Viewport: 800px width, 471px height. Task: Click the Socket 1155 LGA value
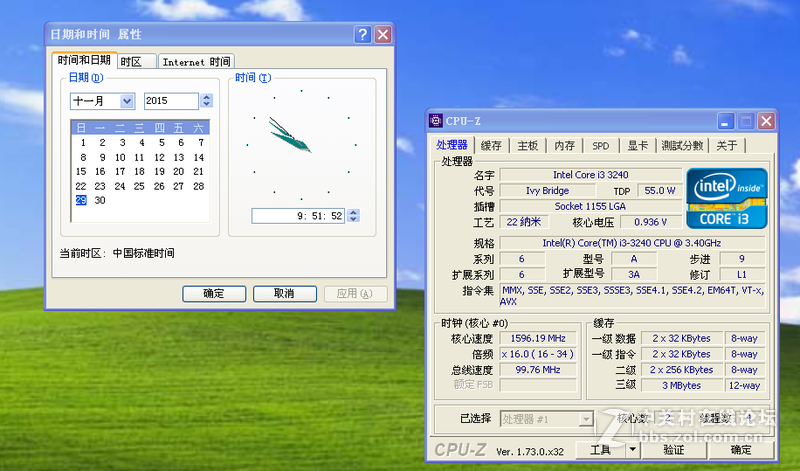(591, 207)
